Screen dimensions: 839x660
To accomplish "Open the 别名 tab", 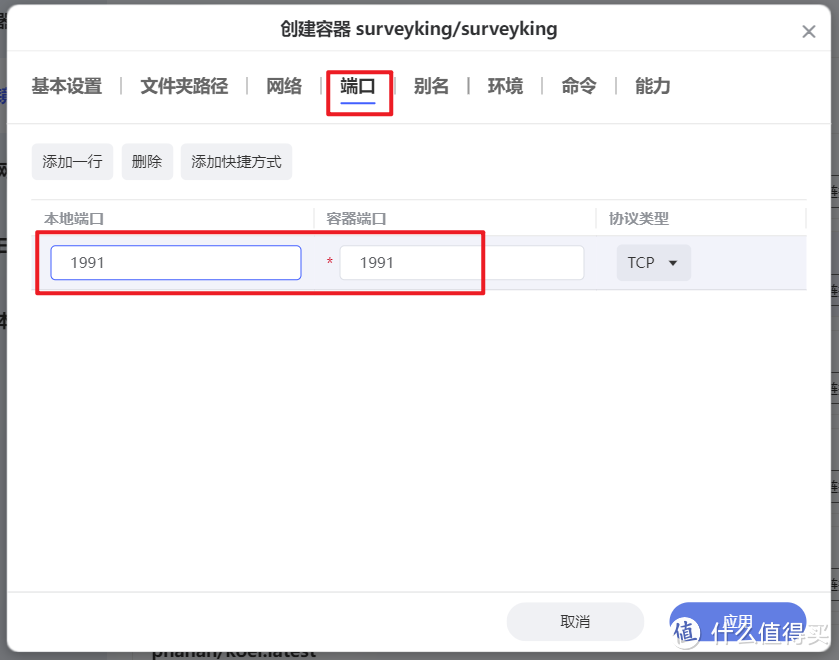I will point(432,87).
